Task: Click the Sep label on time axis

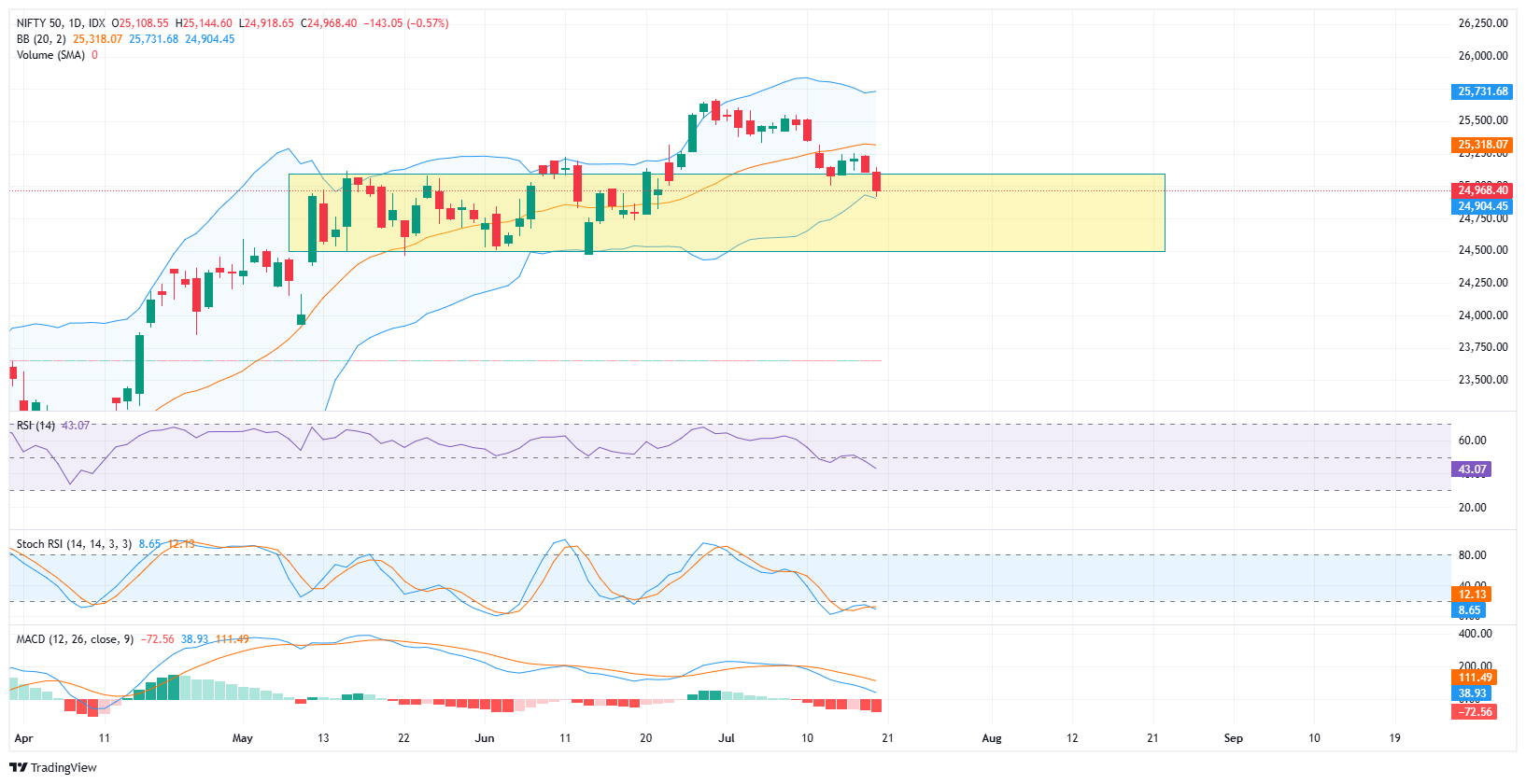Action: (x=1234, y=738)
